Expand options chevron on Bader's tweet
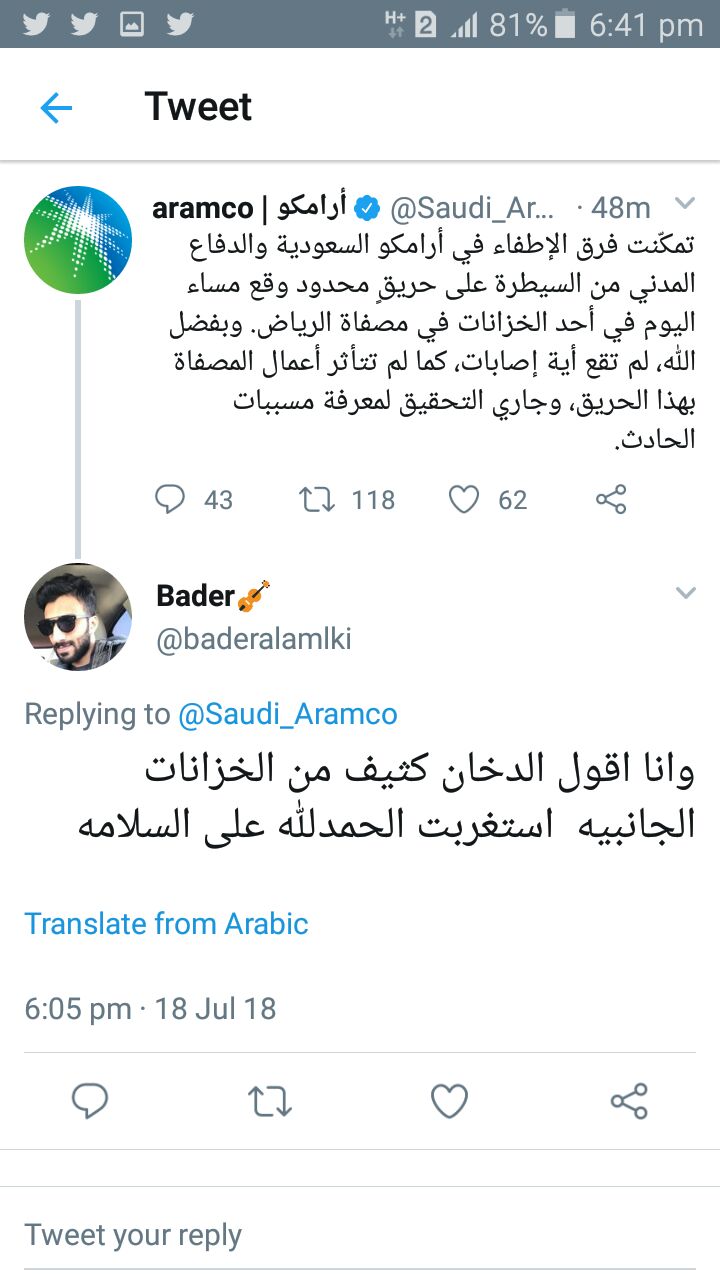Image resolution: width=720 pixels, height=1280 pixels. click(x=685, y=593)
